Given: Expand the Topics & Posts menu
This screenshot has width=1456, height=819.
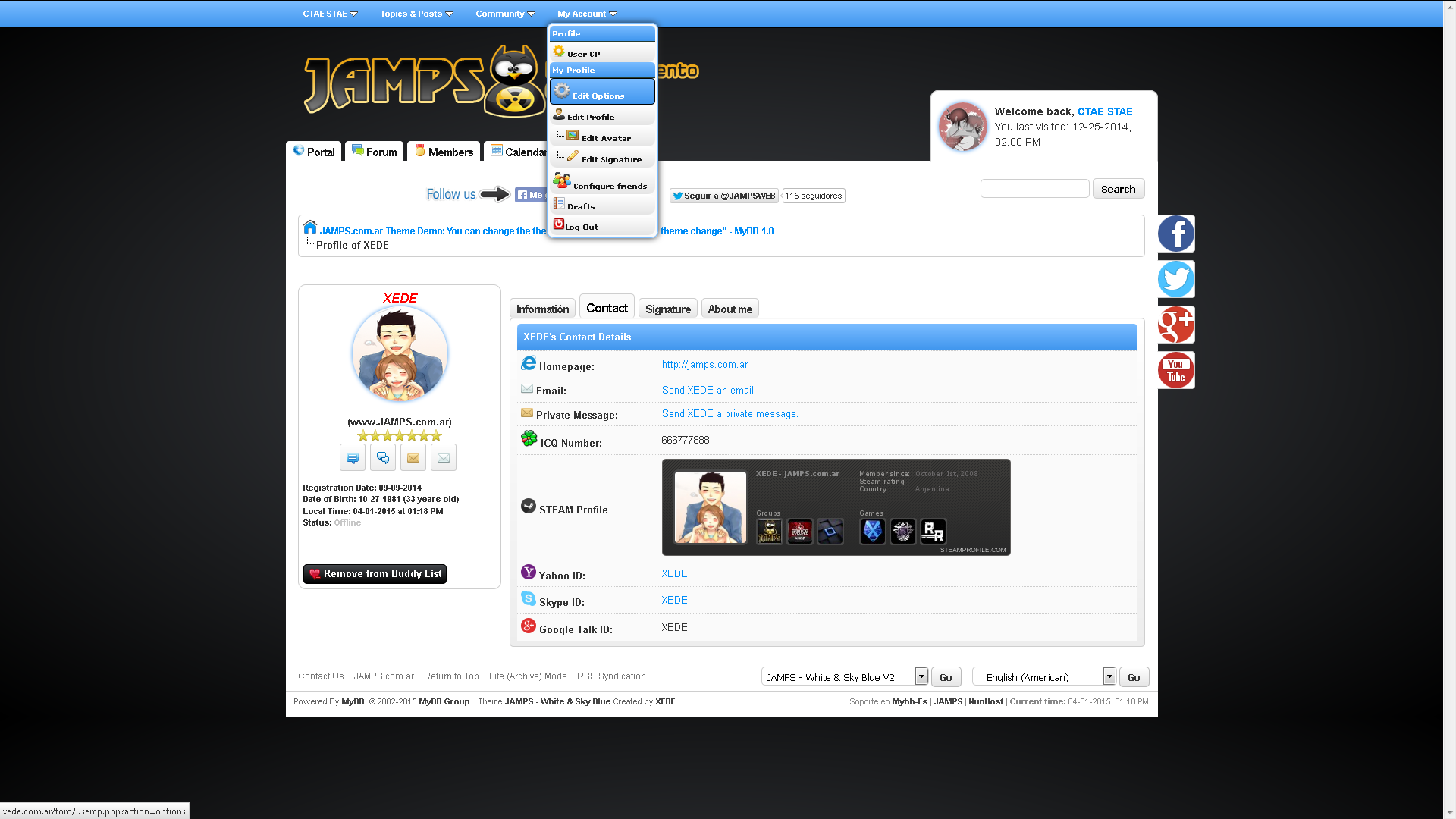Looking at the screenshot, I should [x=416, y=14].
